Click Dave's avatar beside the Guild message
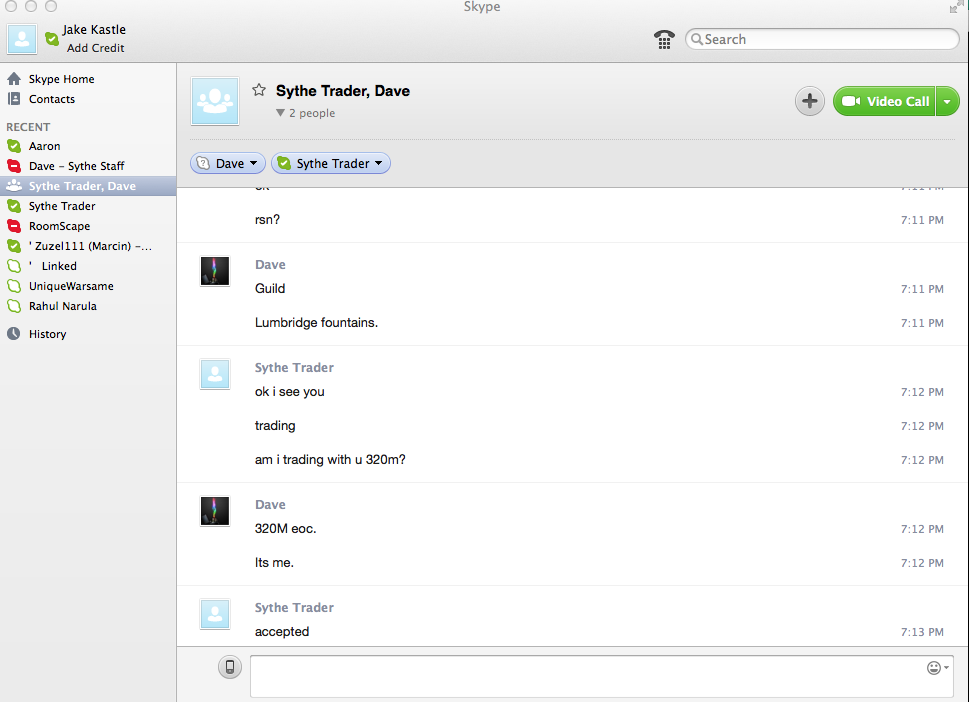Viewport: 969px width, 702px height. point(215,271)
